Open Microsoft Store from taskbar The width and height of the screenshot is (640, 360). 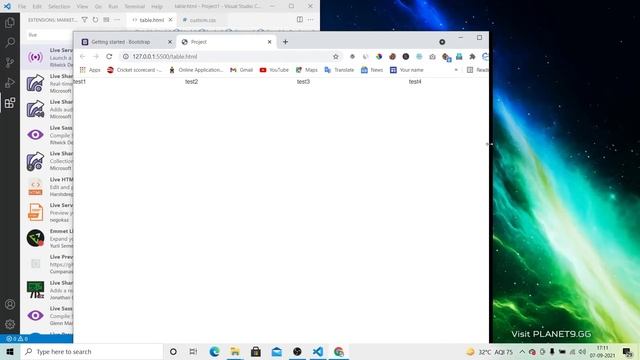(x=256, y=351)
